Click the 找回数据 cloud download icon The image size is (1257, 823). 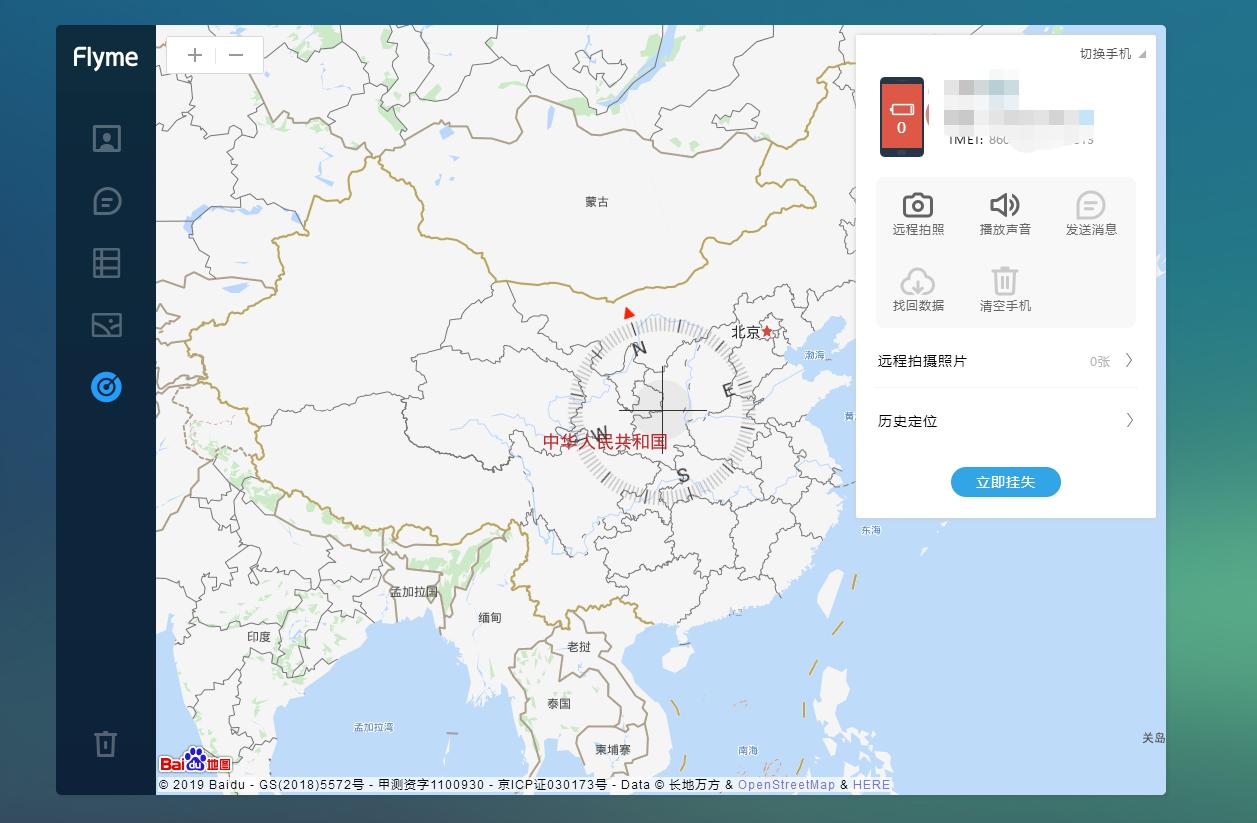pyautogui.click(x=918, y=282)
